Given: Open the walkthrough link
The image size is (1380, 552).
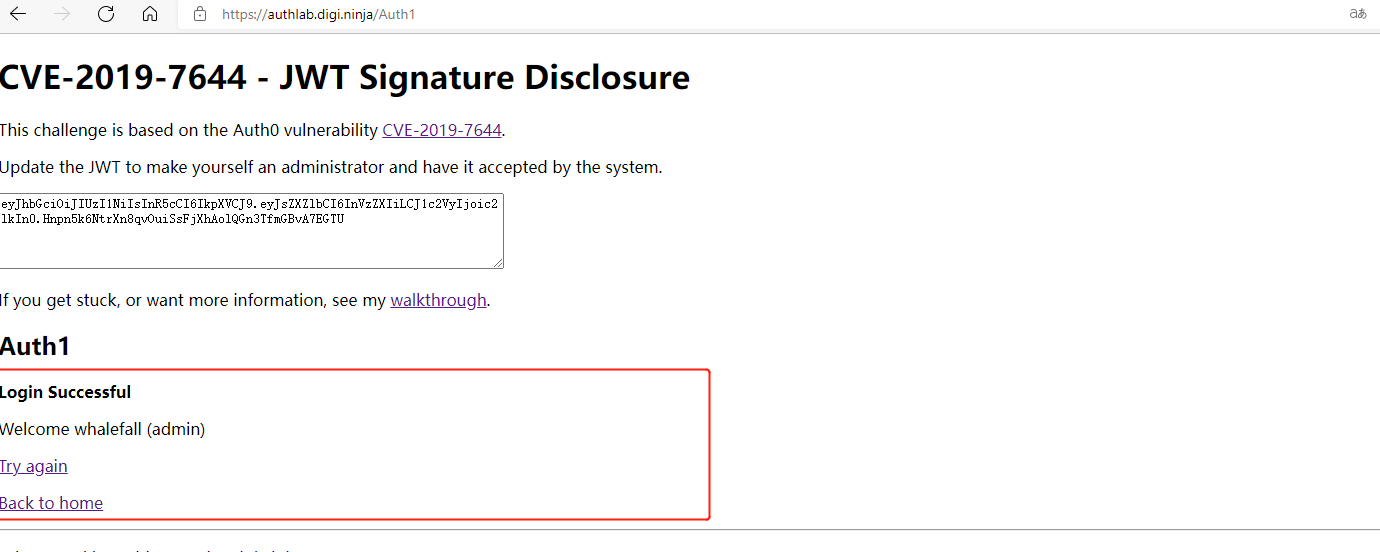Looking at the screenshot, I should coord(438,300).
